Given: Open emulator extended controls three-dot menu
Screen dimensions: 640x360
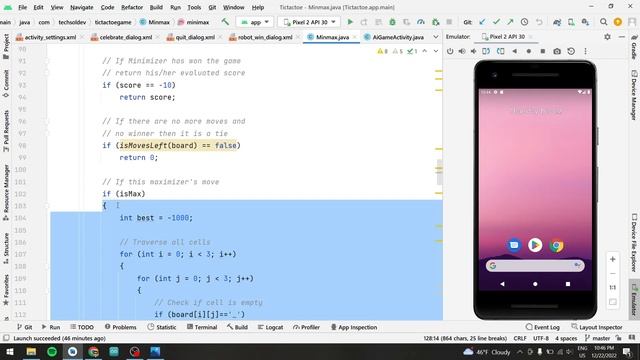Looking at the screenshot, I should (x=585, y=51).
